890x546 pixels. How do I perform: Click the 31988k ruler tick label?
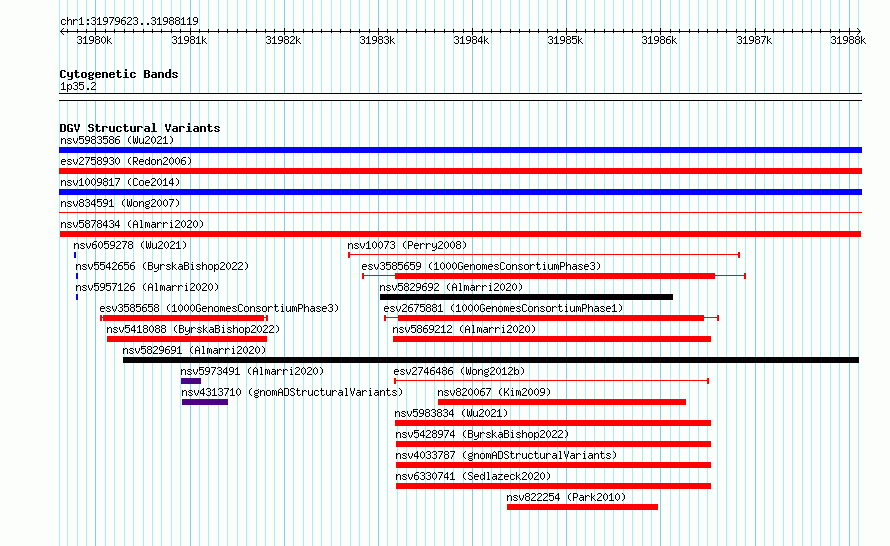848,40
